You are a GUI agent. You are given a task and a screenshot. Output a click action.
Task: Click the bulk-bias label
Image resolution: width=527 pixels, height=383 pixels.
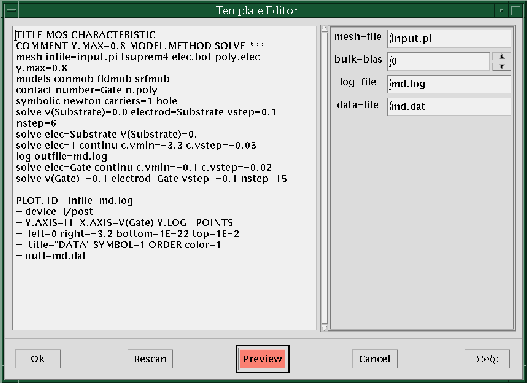358,59
